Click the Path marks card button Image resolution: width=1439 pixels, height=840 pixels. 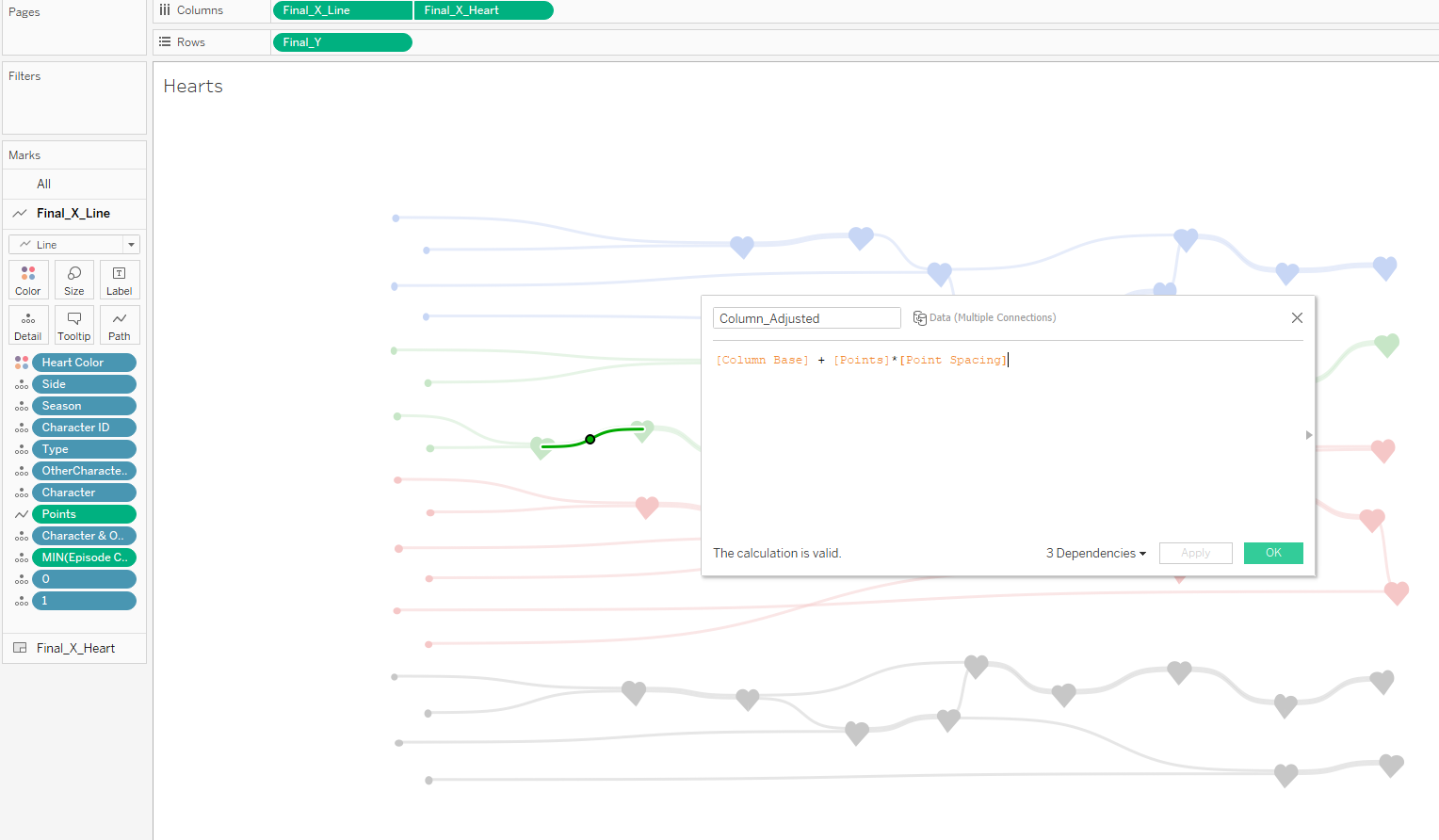[x=120, y=325]
